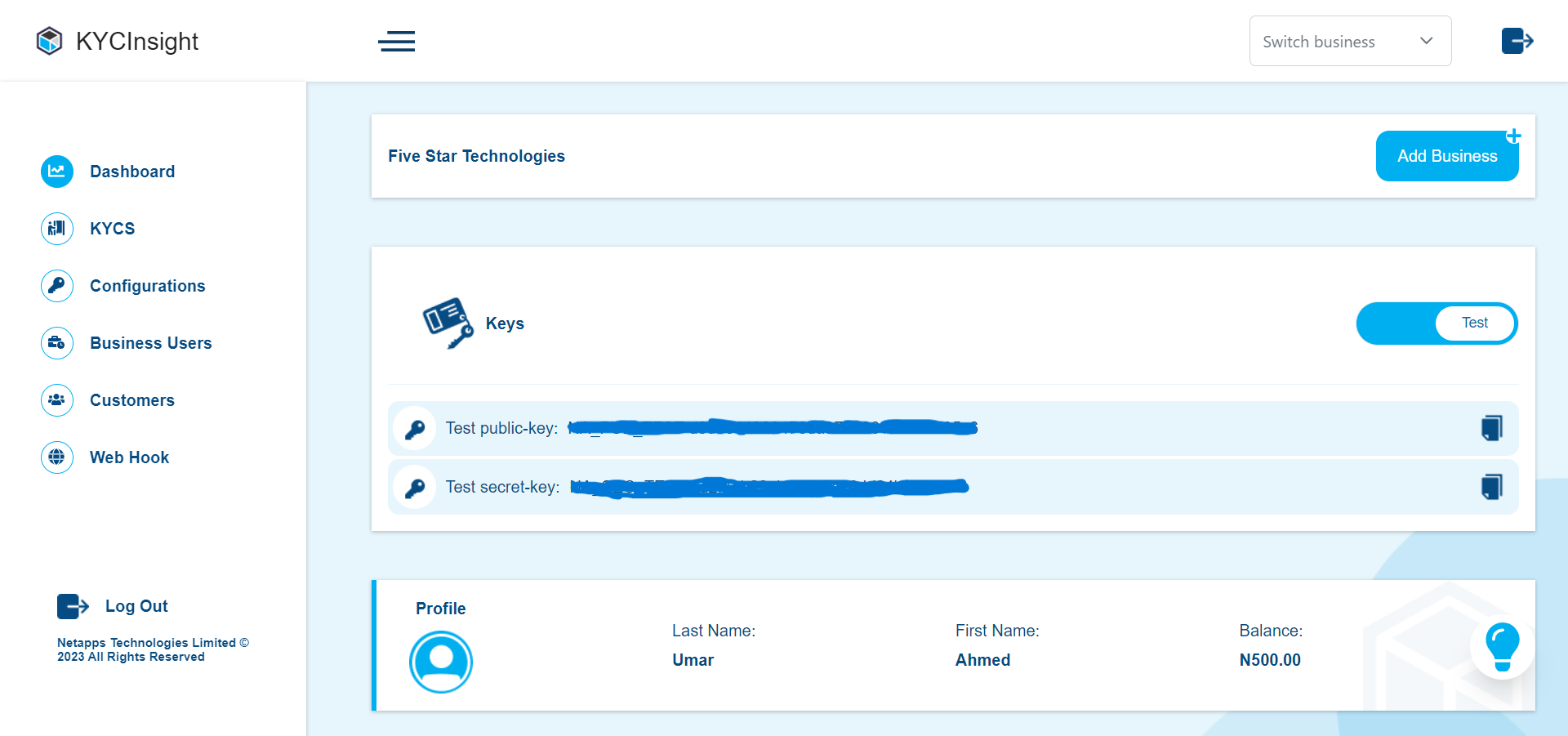Open the Dashboard menu item
This screenshot has height=736, width=1568.
pos(132,172)
